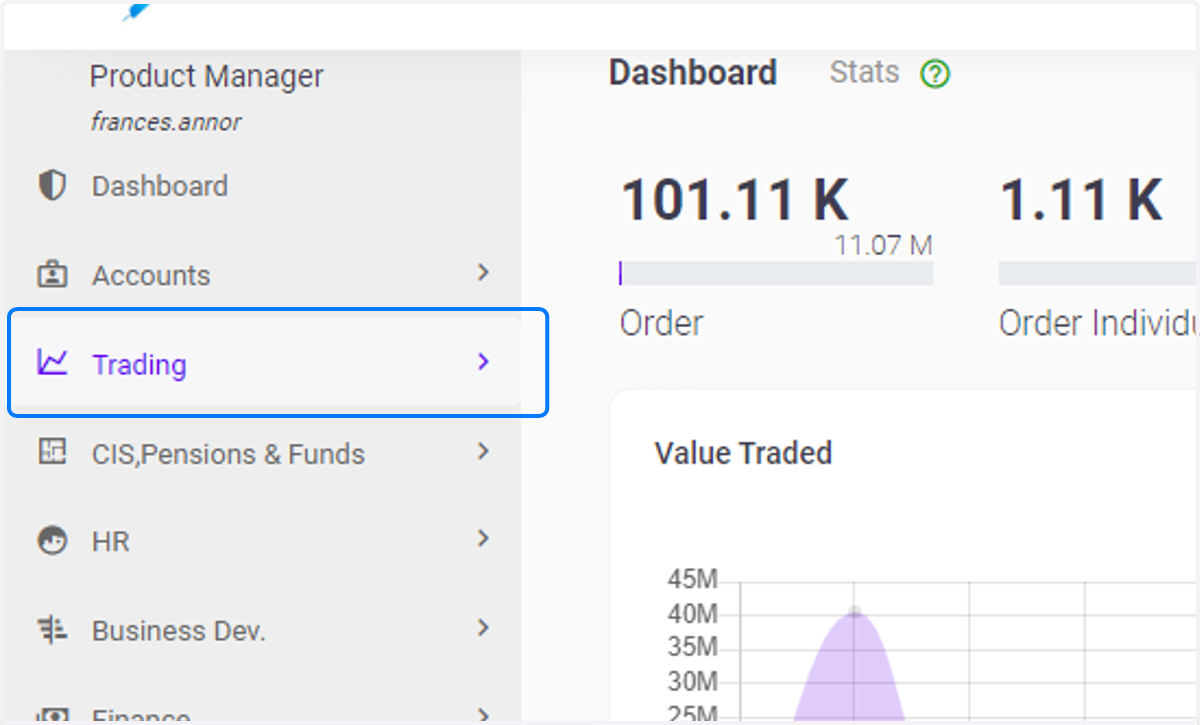Click the 101.11 K order value
This screenshot has height=725, width=1200.
point(735,199)
